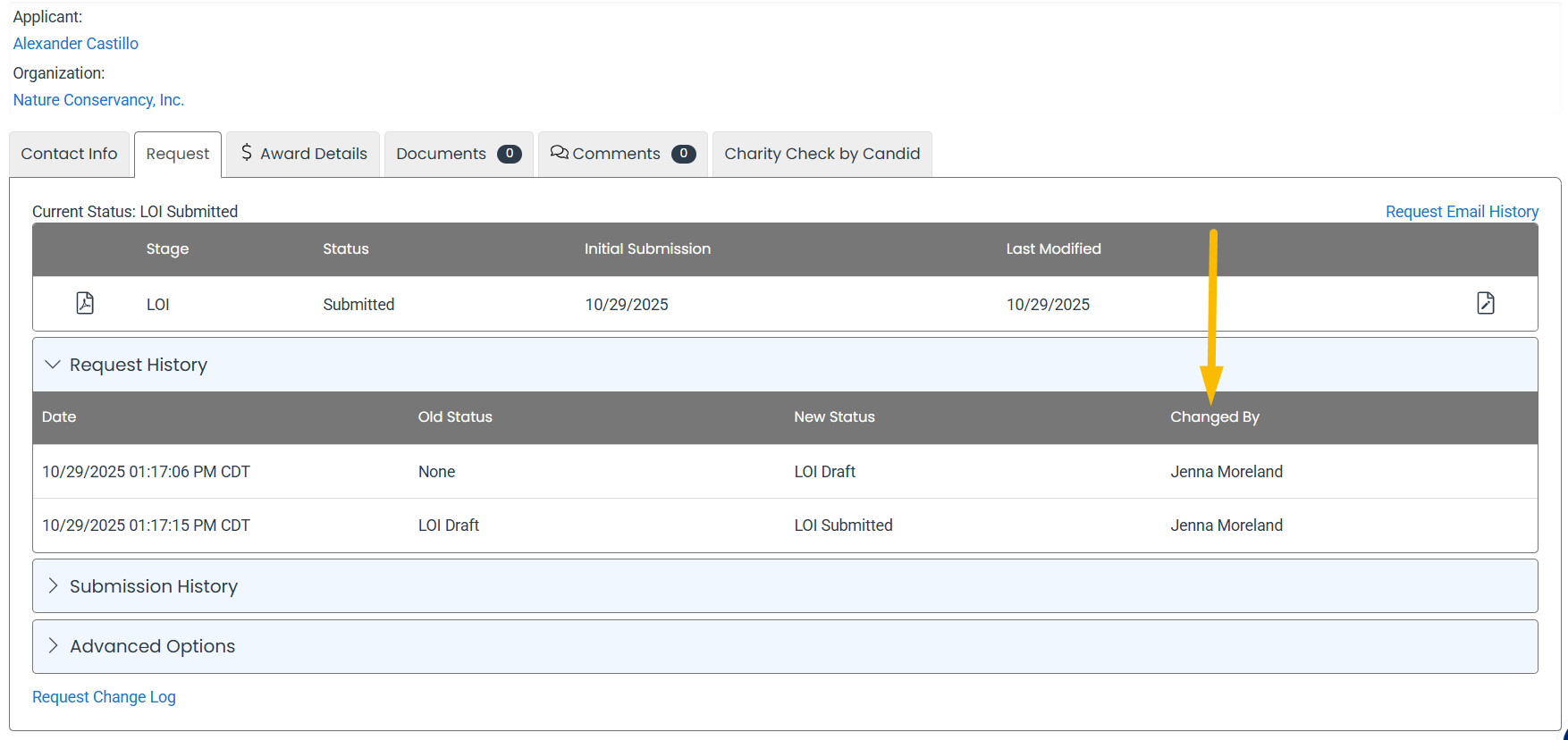Click Jenna Moreland in the 01:17:06 row
The image size is (1568, 740).
click(1227, 471)
